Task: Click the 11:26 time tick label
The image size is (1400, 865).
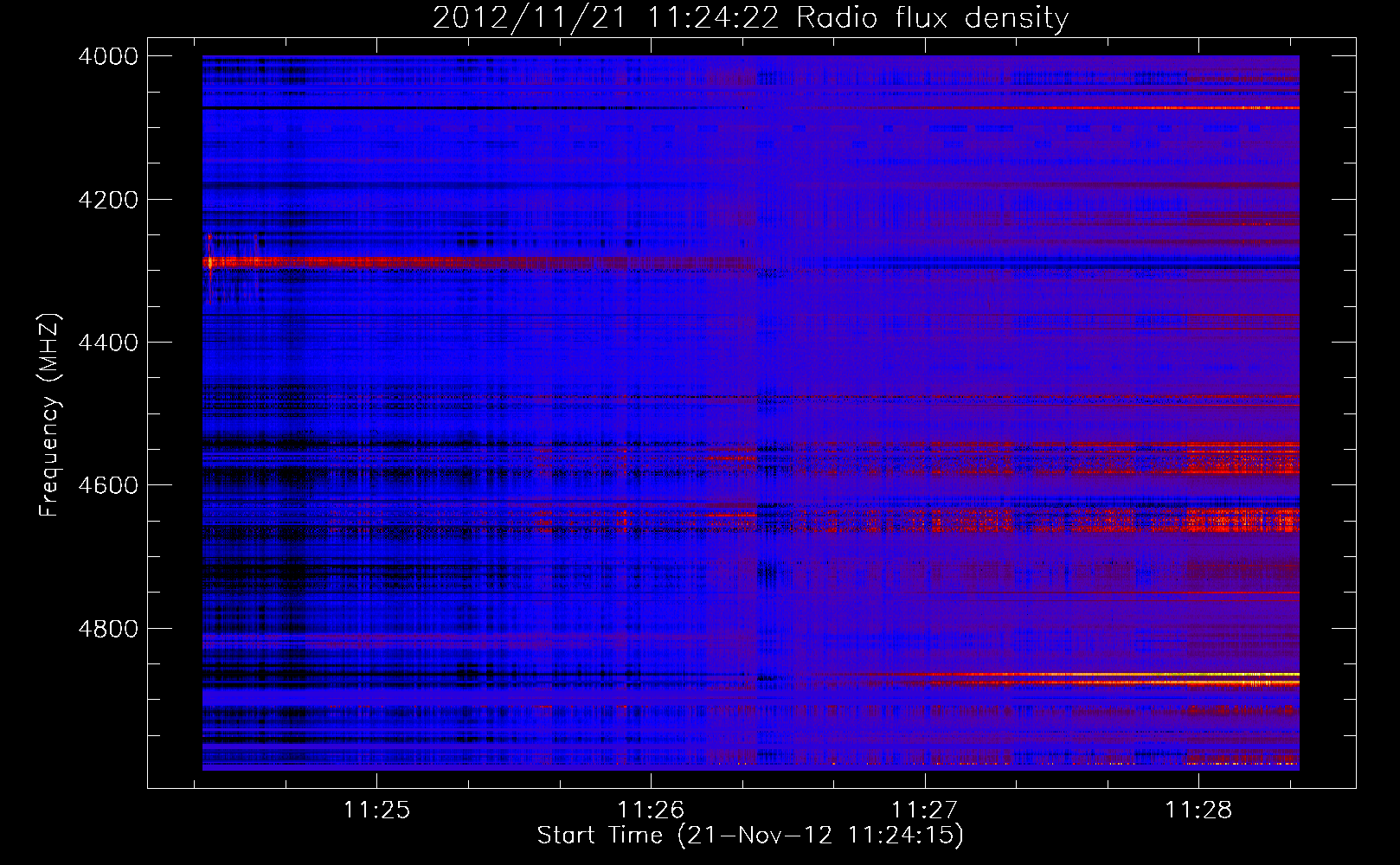Action: 651,811
